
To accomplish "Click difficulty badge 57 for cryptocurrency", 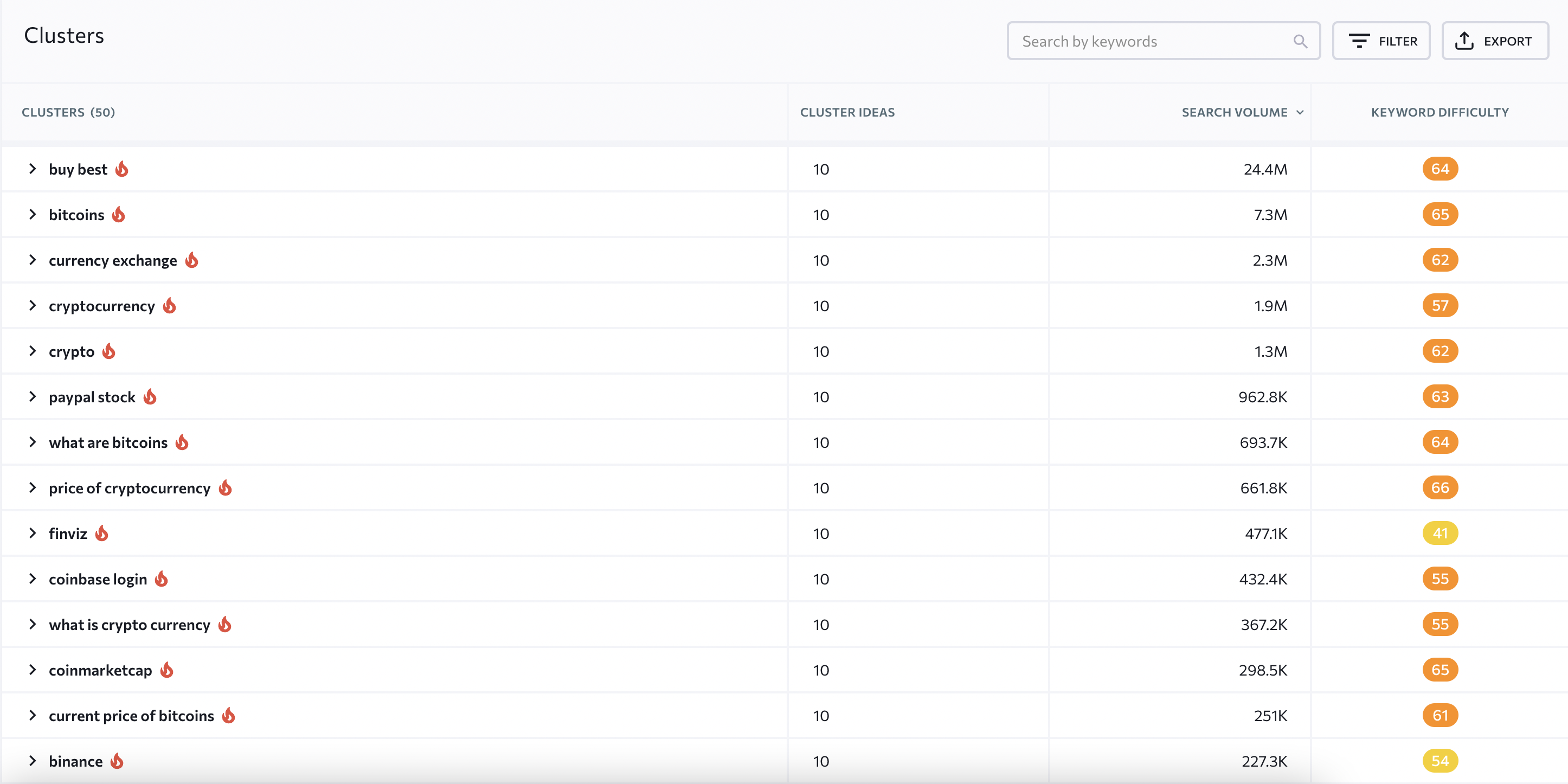I will pyautogui.click(x=1440, y=306).
